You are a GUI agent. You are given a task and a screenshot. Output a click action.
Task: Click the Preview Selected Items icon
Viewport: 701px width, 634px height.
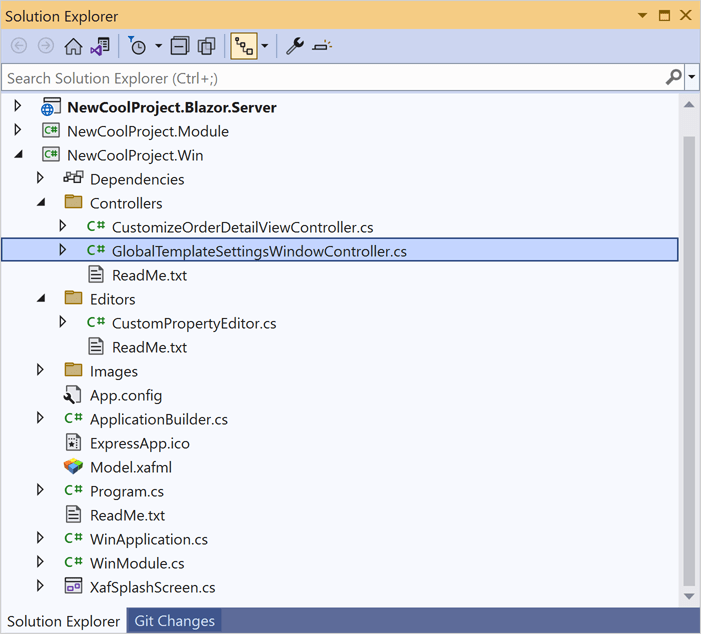322,46
